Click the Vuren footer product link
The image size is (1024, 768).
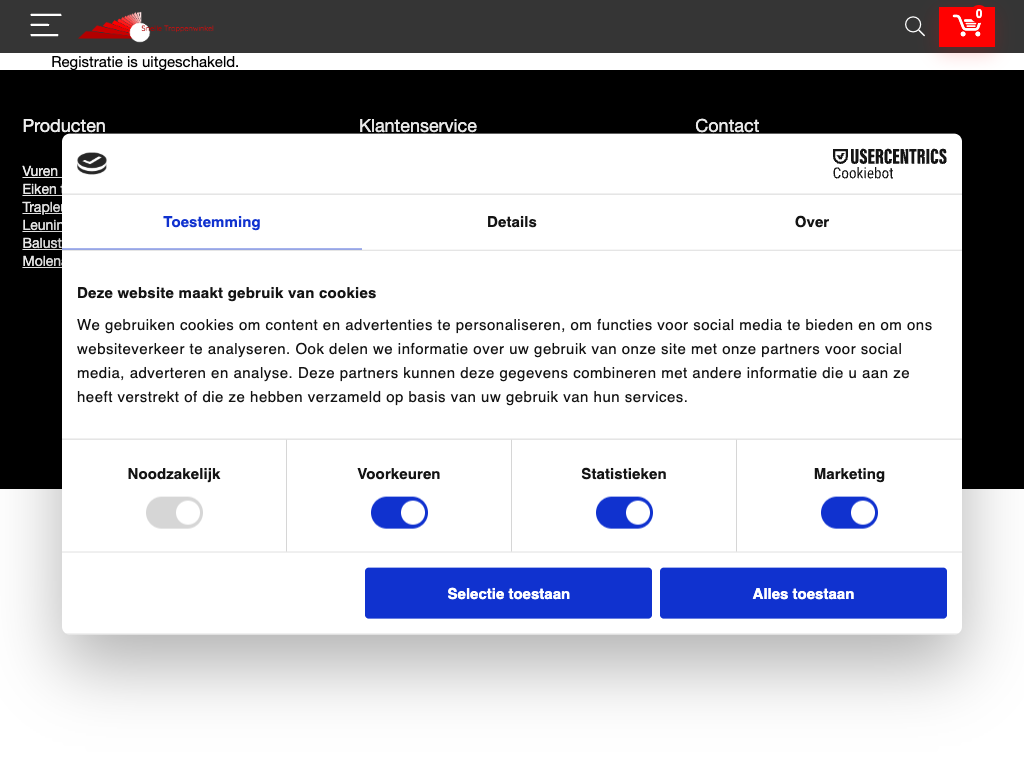(41, 171)
